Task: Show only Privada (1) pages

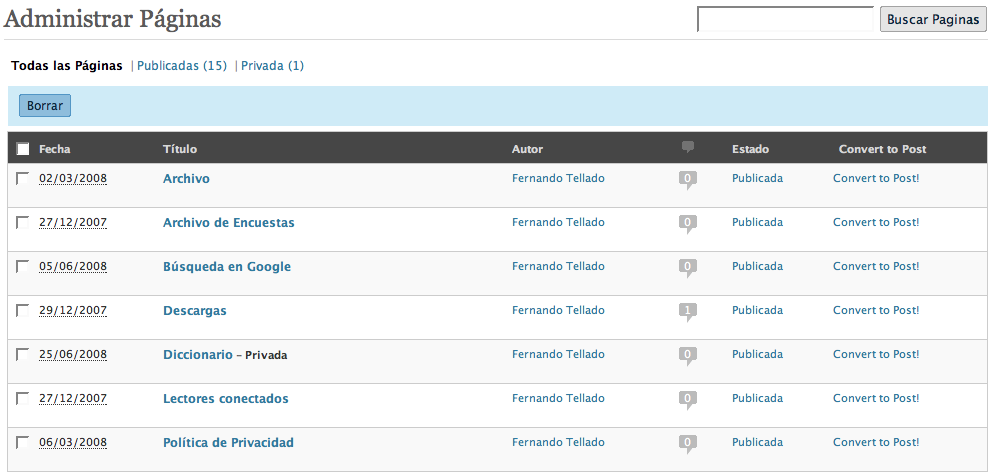Action: point(272,66)
